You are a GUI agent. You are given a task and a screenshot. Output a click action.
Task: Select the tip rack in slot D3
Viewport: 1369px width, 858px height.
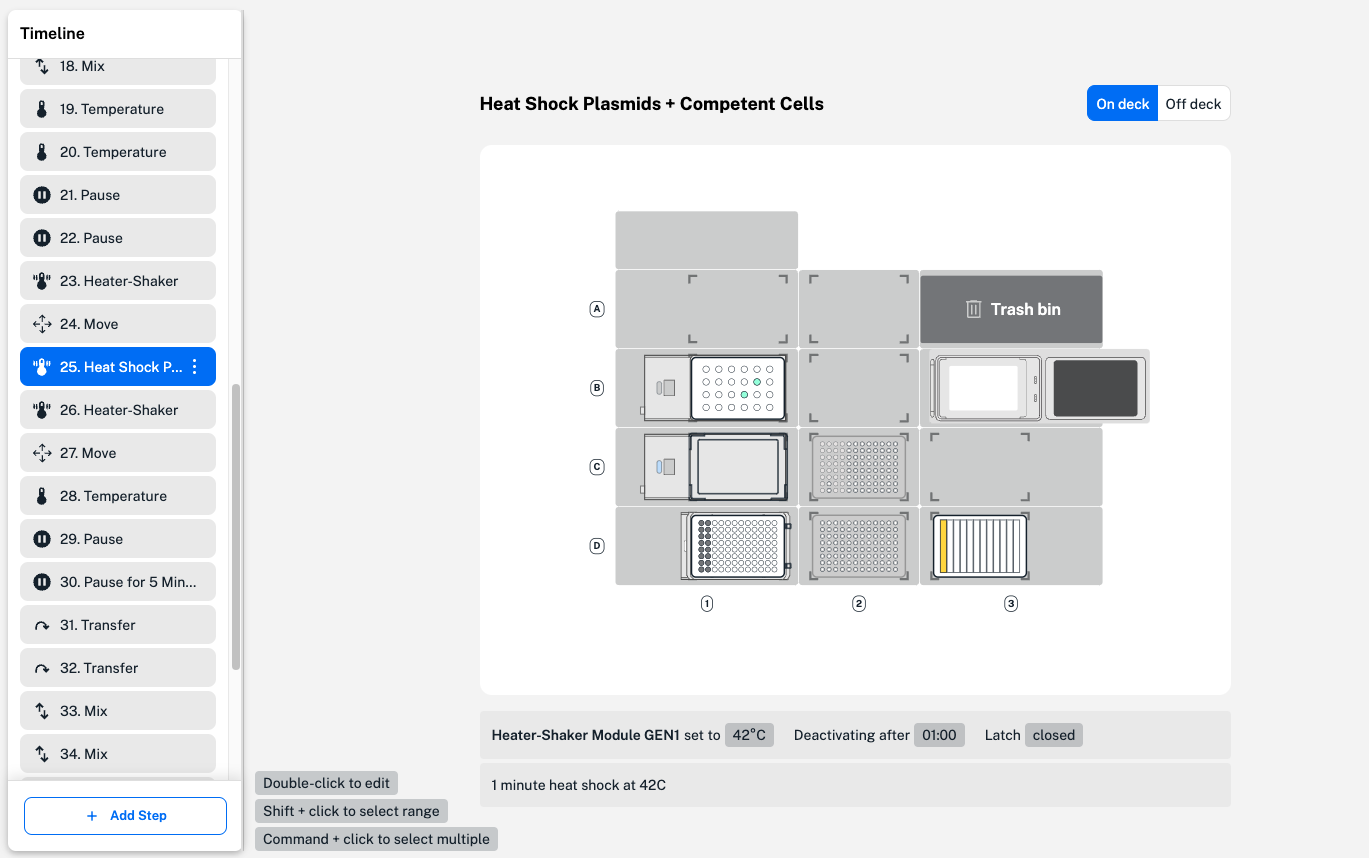point(978,545)
